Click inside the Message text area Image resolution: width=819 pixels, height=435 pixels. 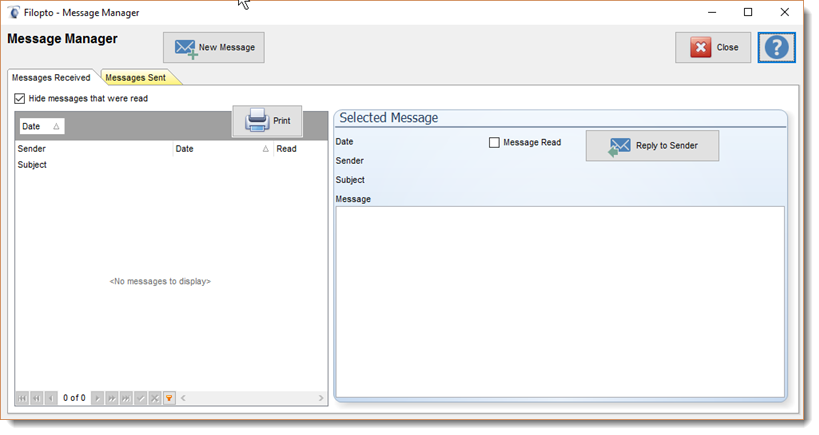click(559, 300)
